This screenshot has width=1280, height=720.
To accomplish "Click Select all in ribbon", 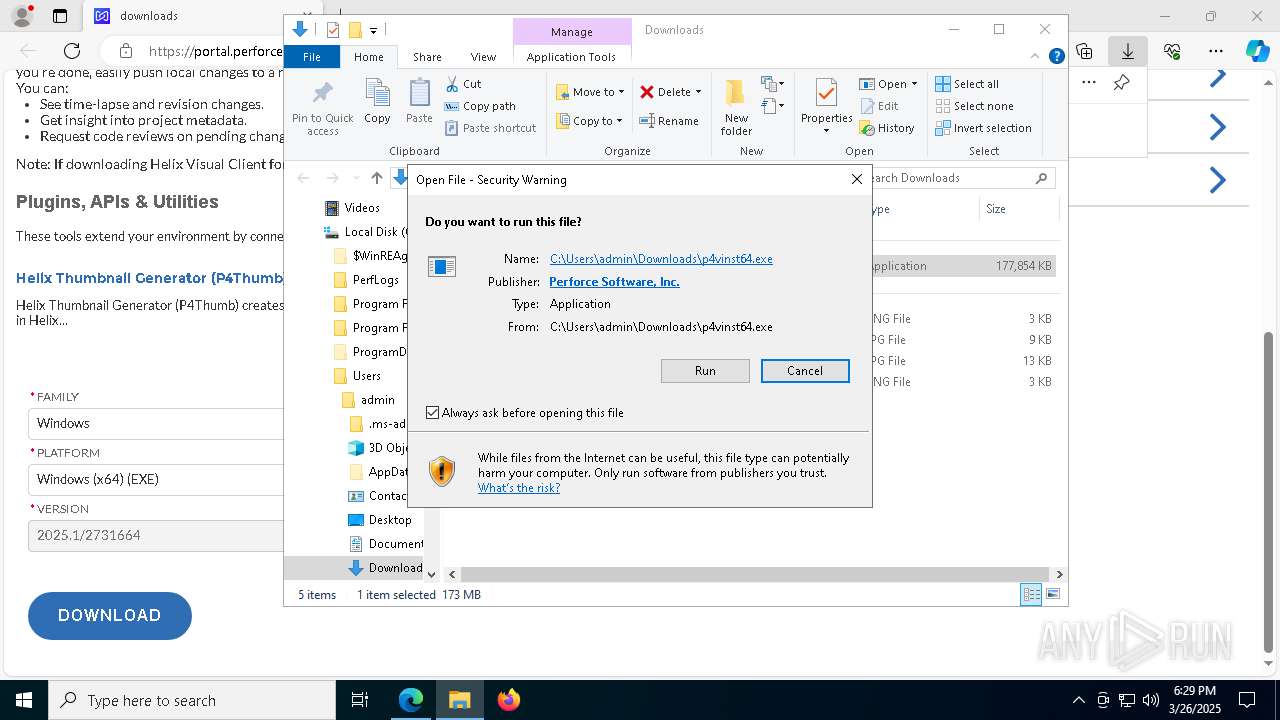I will [967, 84].
